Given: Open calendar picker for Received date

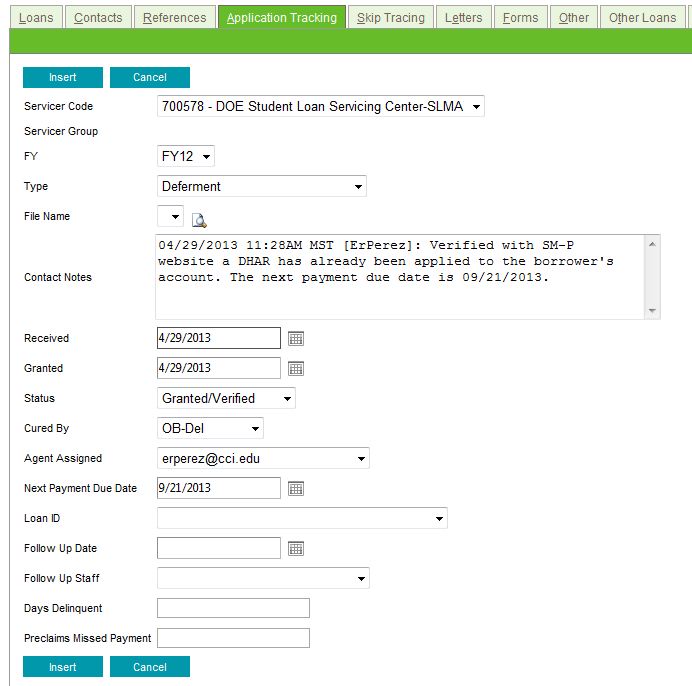Looking at the screenshot, I should [x=296, y=339].
